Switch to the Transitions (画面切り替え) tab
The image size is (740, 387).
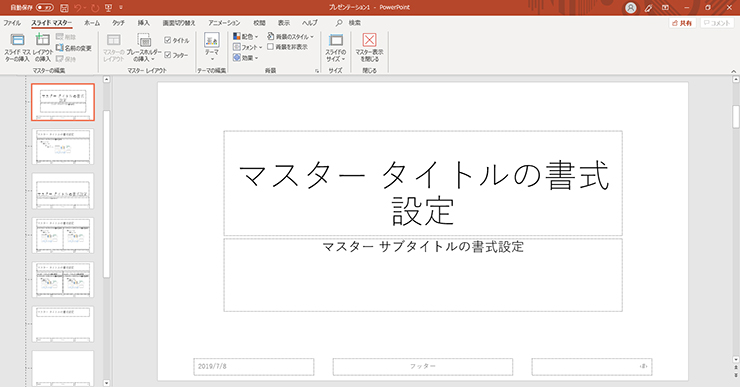pos(179,23)
